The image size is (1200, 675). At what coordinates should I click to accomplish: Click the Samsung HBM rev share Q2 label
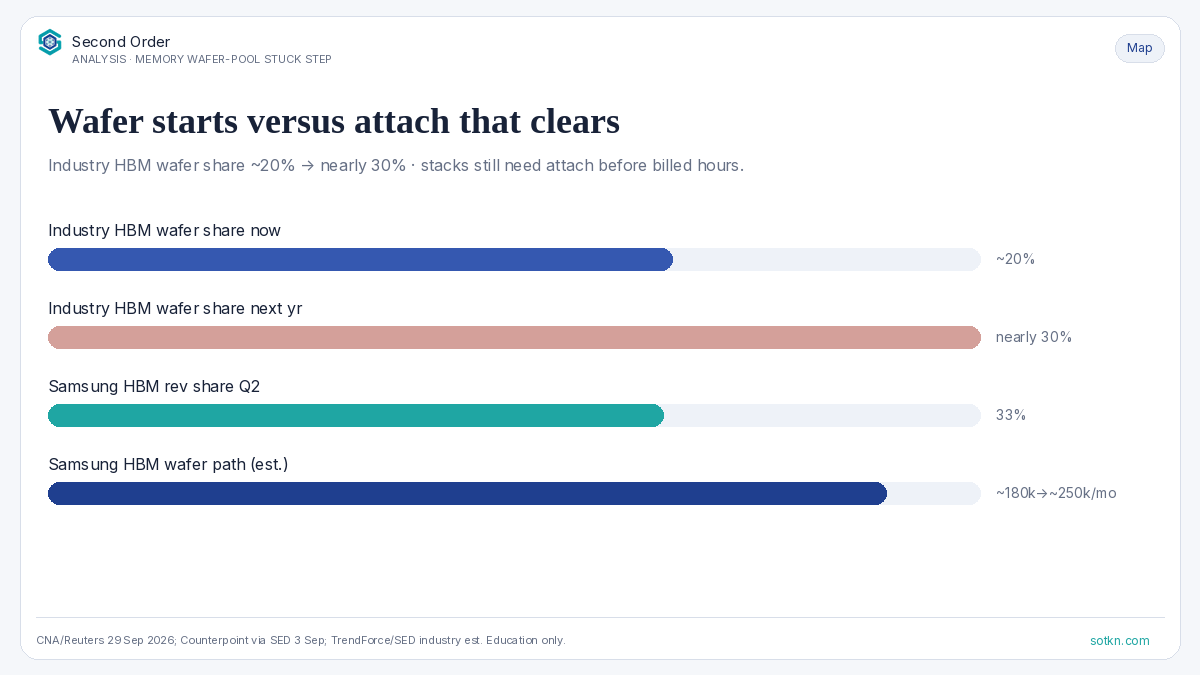coord(154,387)
